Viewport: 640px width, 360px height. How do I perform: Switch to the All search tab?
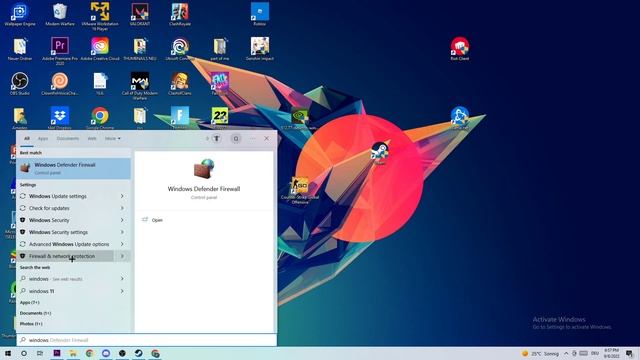[x=27, y=139]
